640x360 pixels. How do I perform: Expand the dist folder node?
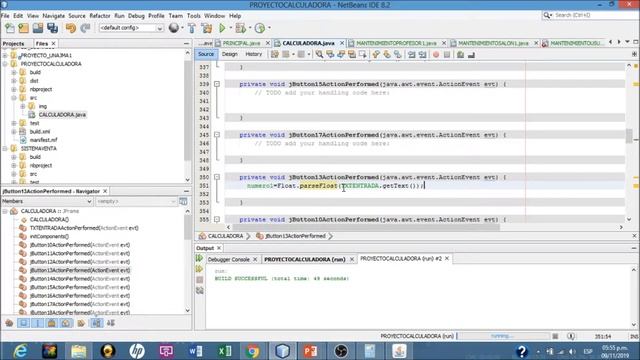(14, 81)
